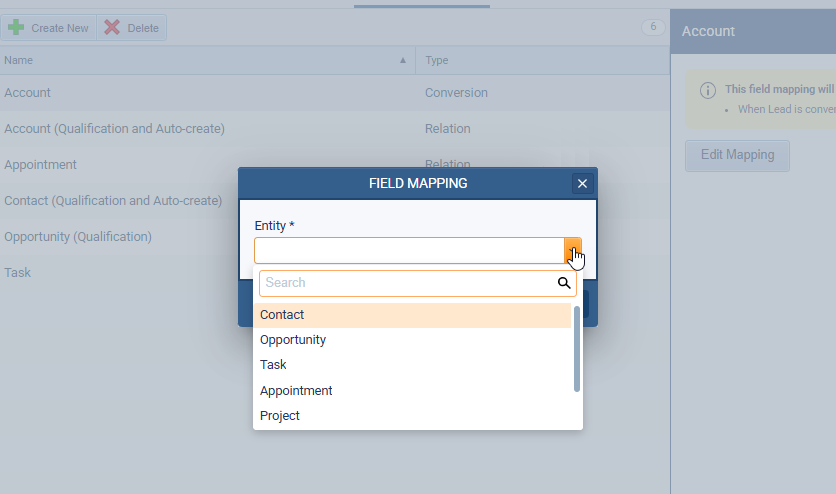
Task: Open Account (Qualification and Auto-create) row
Action: [114, 129]
